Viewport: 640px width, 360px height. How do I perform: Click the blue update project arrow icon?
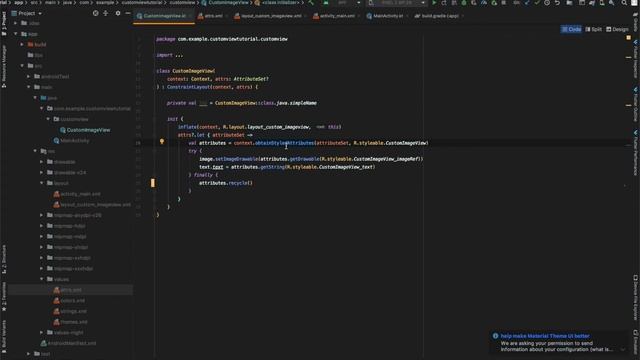[527, 3]
